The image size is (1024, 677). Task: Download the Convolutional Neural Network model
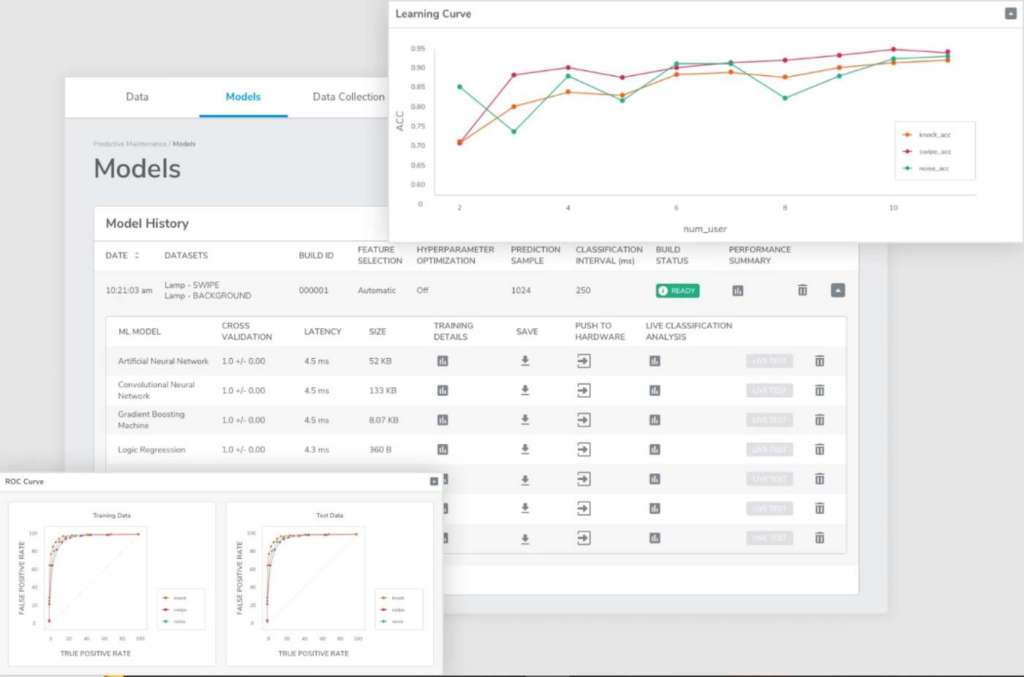[x=525, y=390]
